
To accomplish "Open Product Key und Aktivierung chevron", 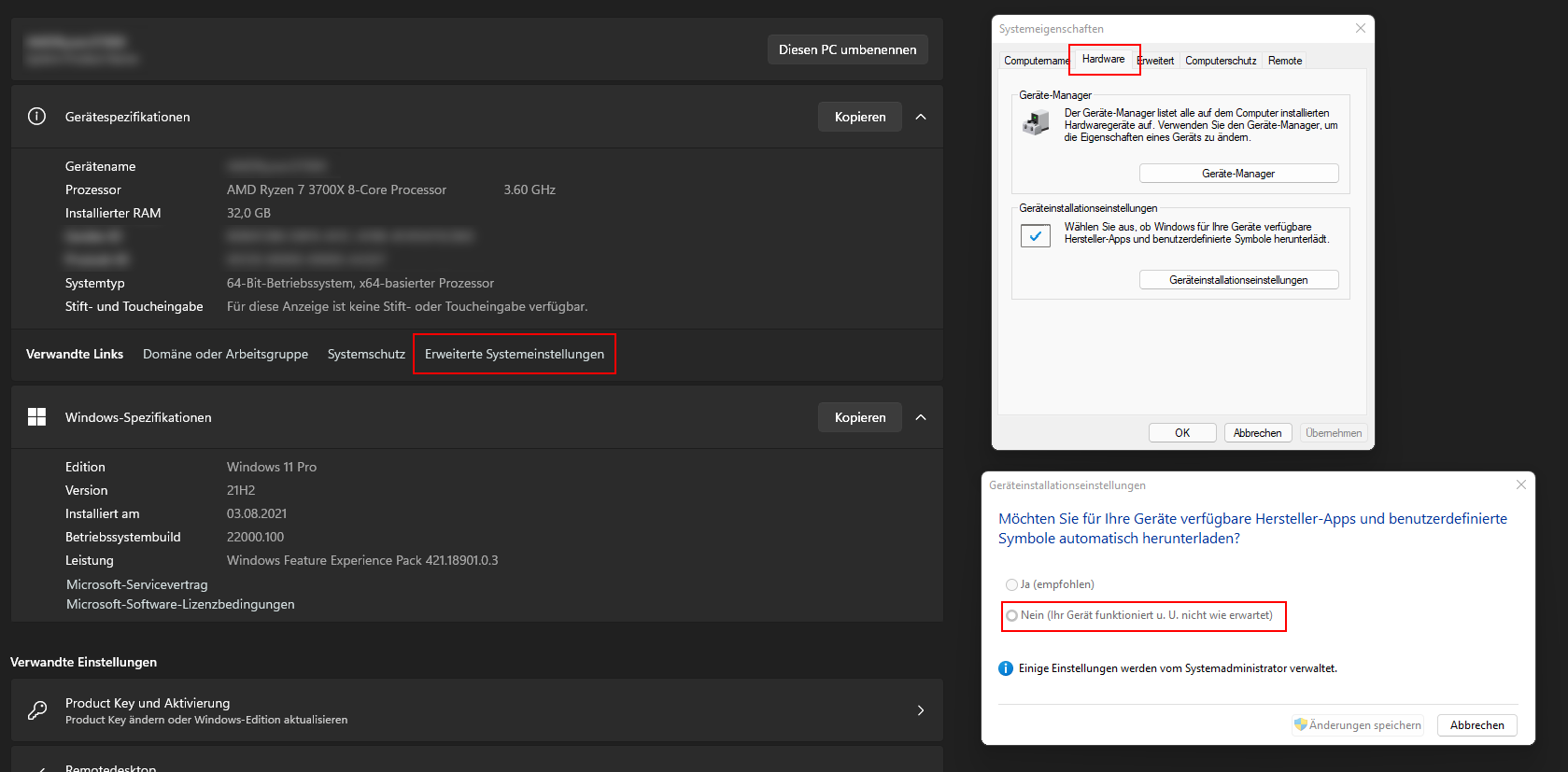I will pyautogui.click(x=921, y=710).
